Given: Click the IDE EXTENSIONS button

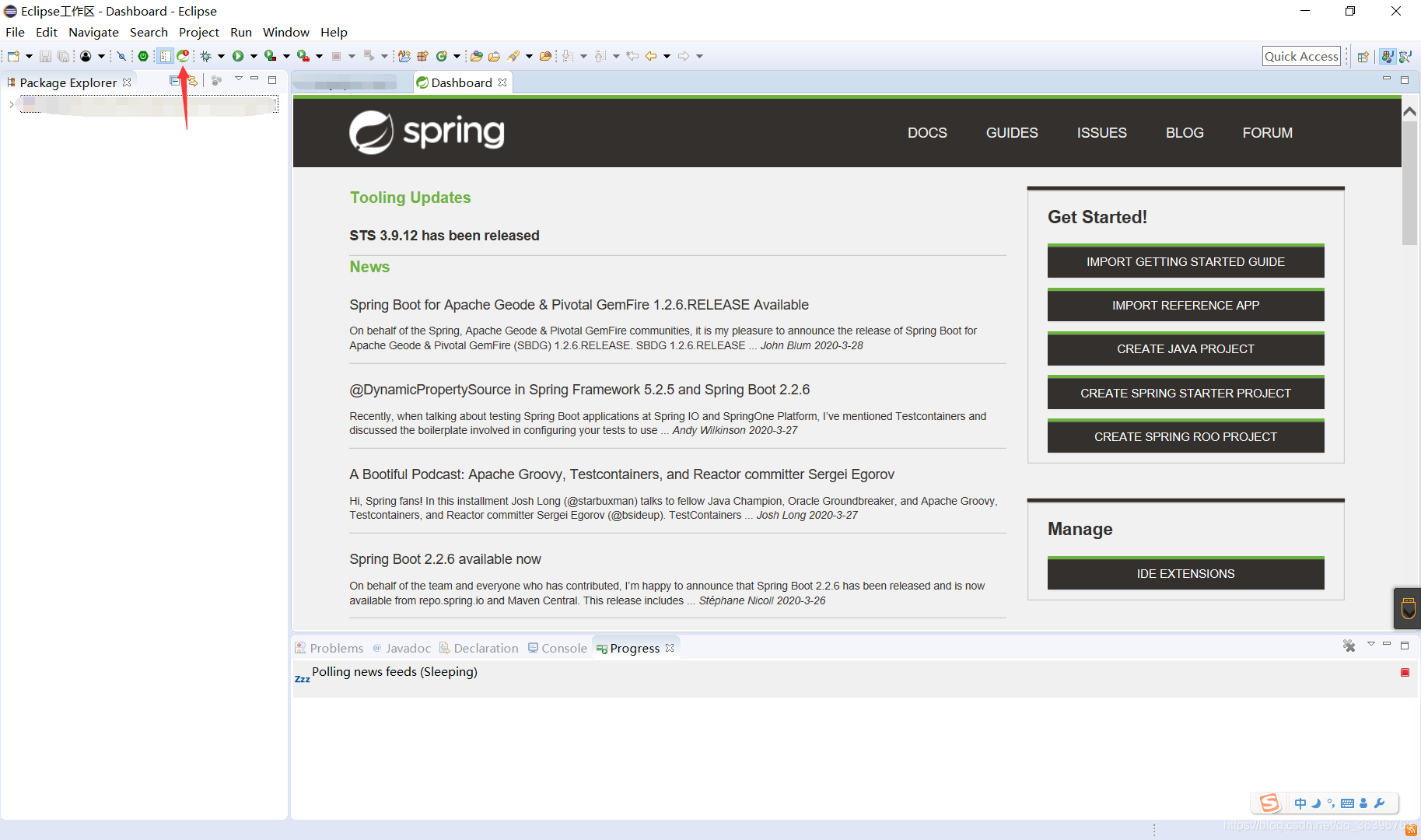Looking at the screenshot, I should coord(1185,573).
